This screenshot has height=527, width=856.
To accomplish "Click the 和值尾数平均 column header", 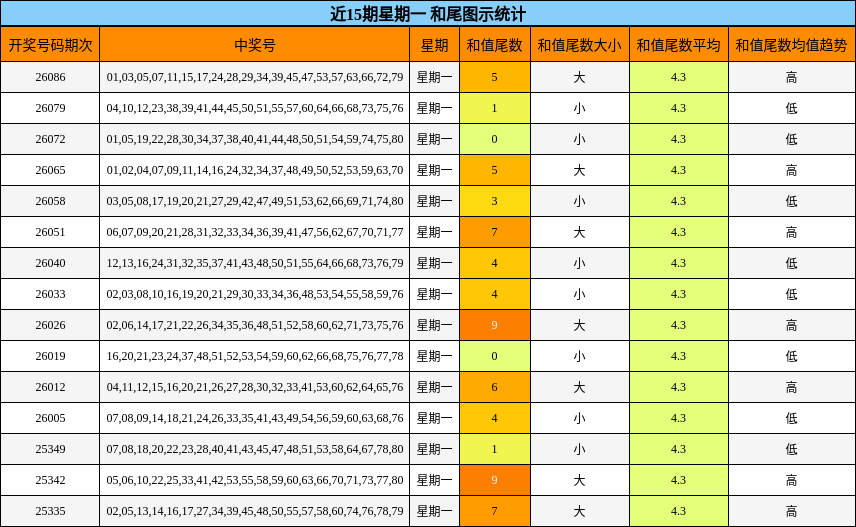I will tap(679, 45).
